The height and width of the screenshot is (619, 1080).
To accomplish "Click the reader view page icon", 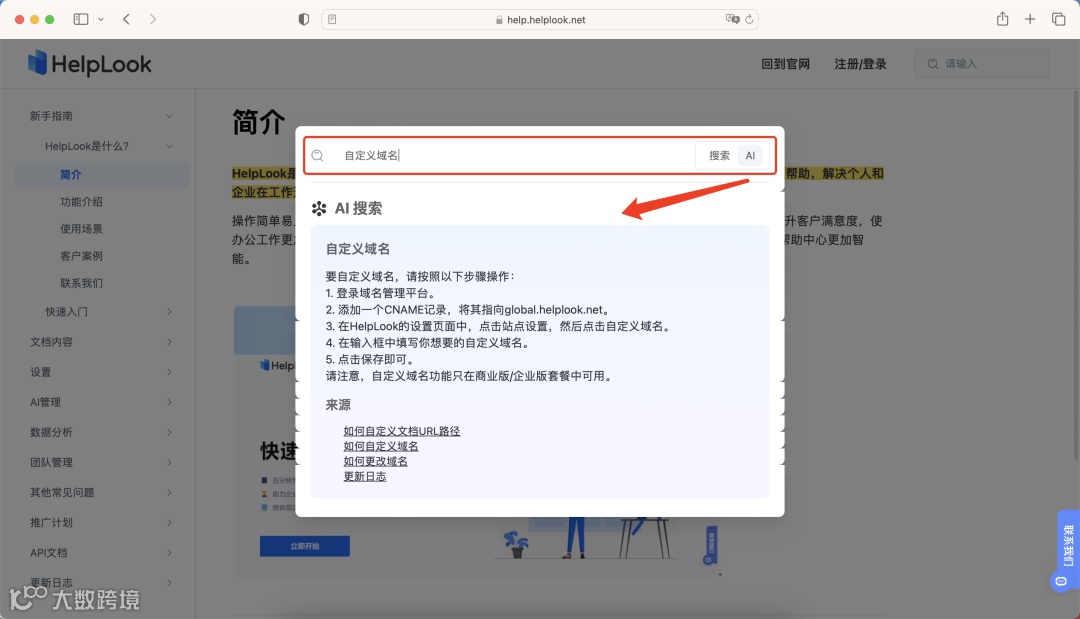I will (332, 19).
